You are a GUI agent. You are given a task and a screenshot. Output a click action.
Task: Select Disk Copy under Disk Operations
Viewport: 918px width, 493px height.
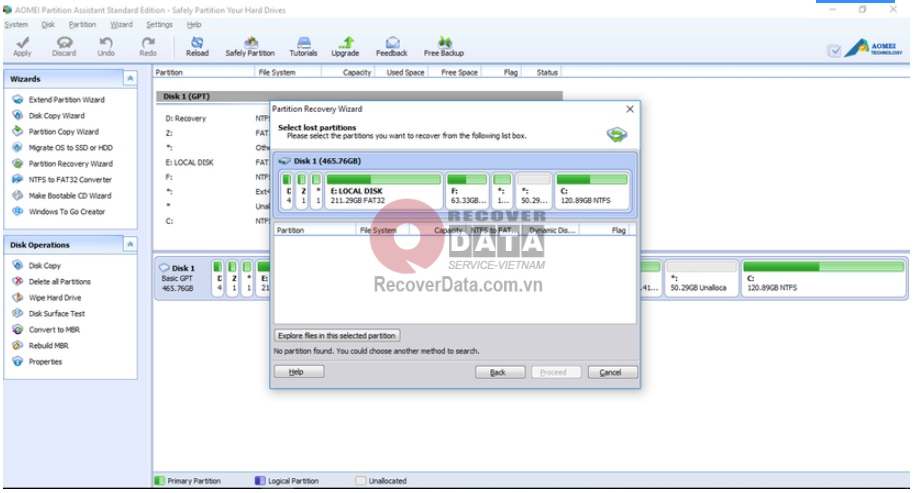pos(44,266)
